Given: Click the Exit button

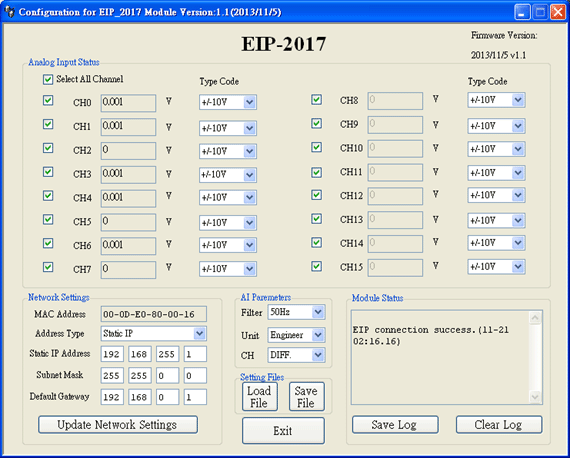Looking at the screenshot, I should (x=283, y=431).
